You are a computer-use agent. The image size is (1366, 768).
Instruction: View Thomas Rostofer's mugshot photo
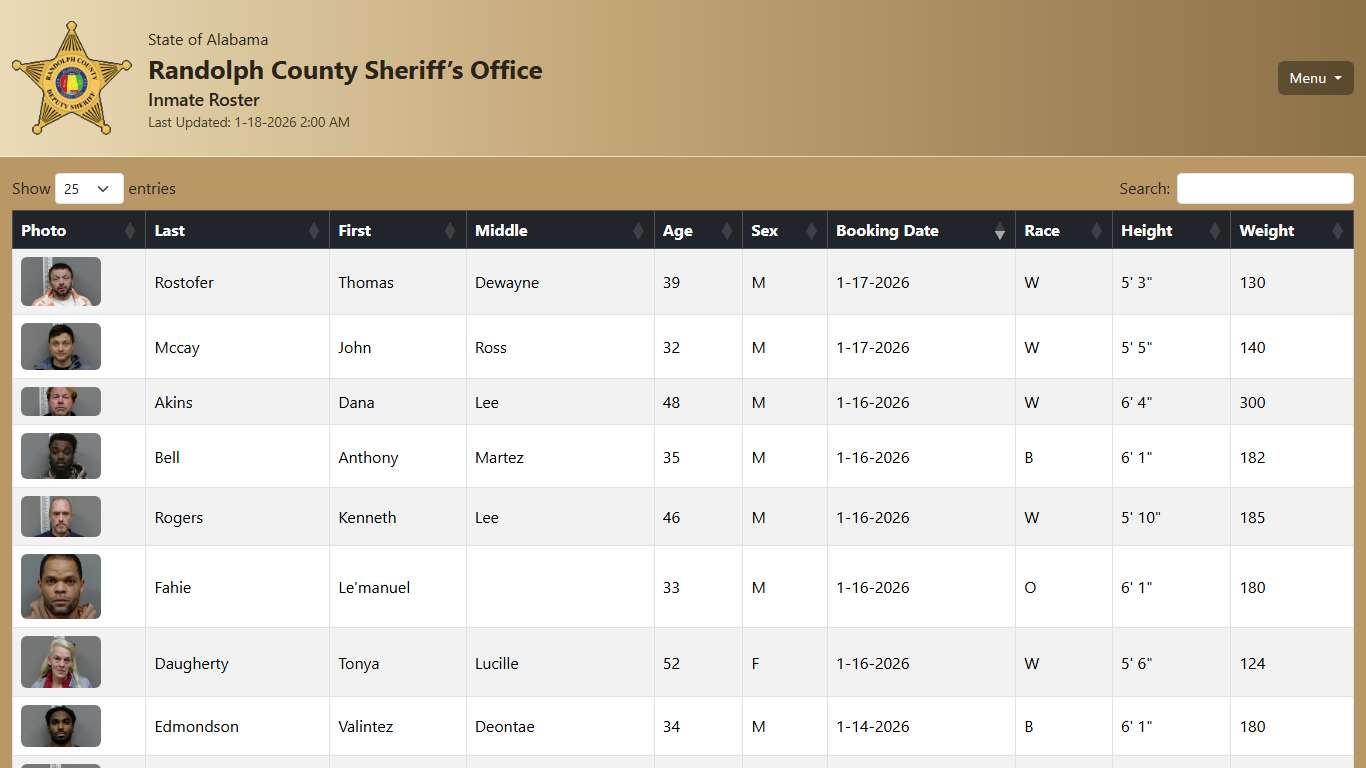[x=60, y=282]
